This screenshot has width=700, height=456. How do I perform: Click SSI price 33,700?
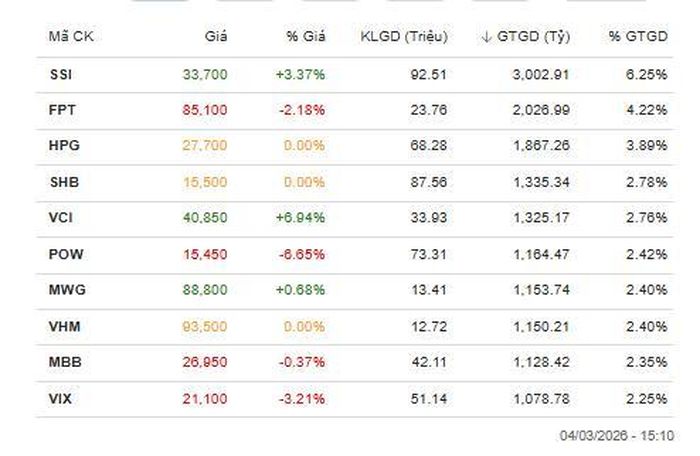point(205,73)
